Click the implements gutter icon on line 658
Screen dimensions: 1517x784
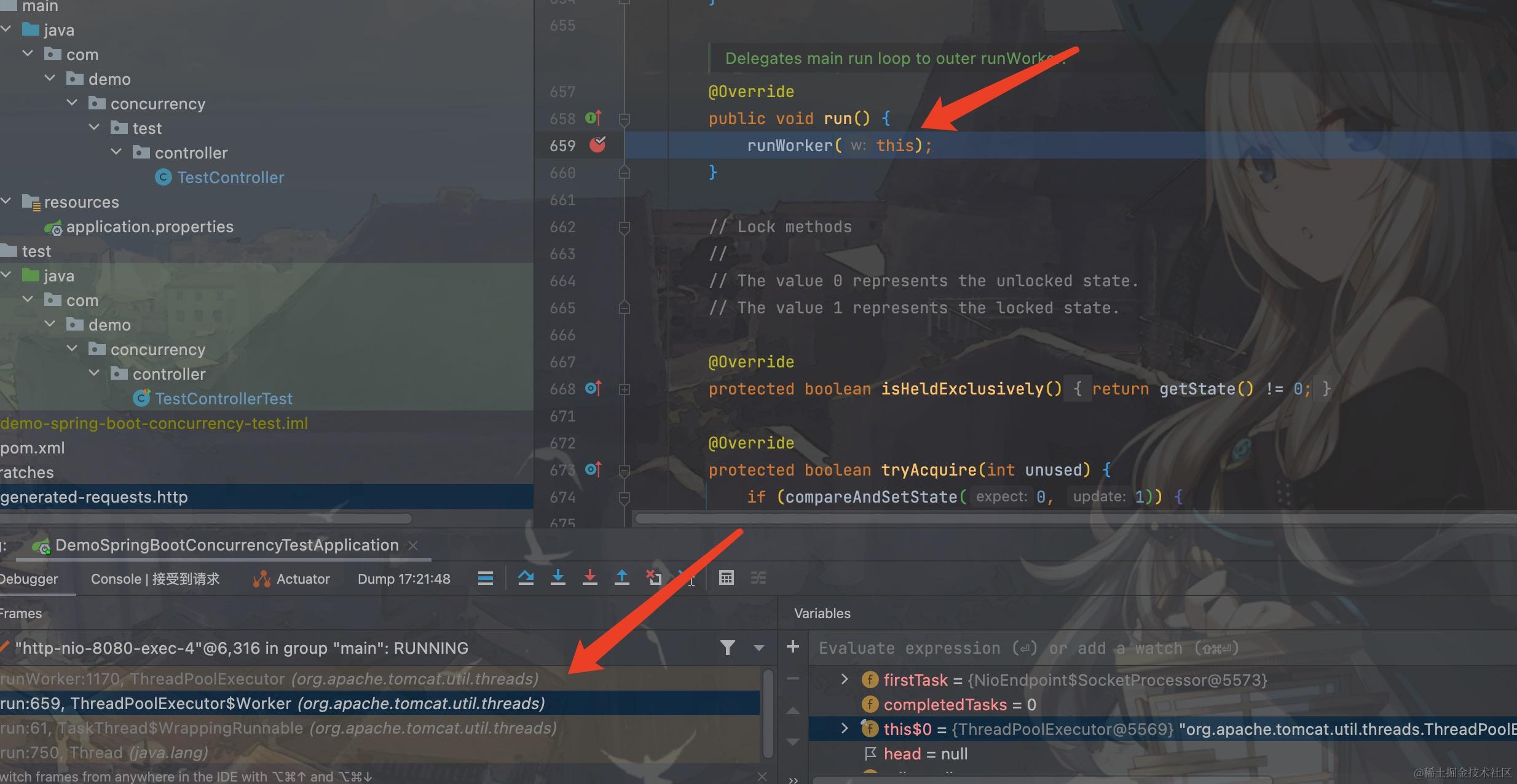593,117
